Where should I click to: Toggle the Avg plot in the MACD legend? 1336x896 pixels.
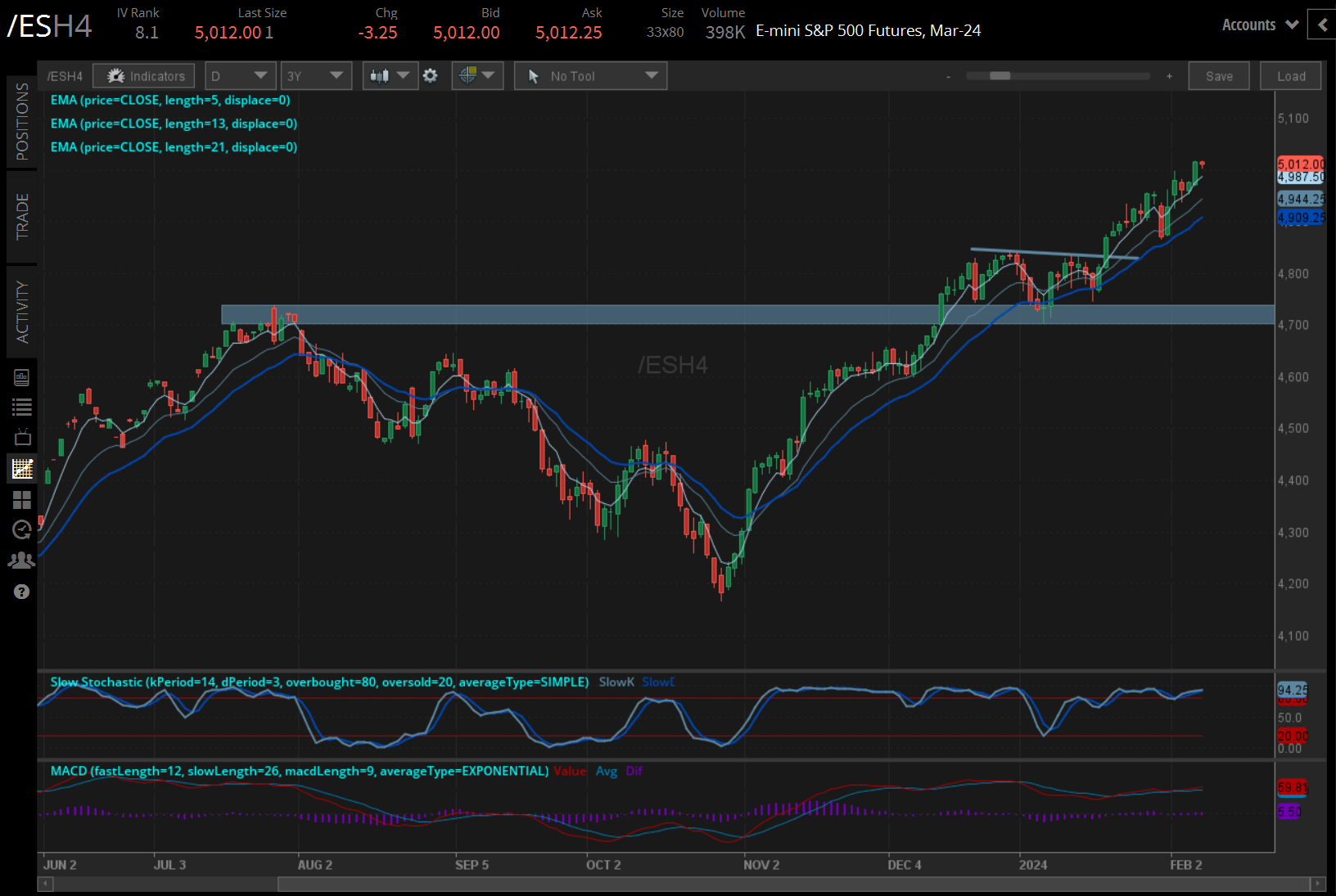[x=607, y=771]
